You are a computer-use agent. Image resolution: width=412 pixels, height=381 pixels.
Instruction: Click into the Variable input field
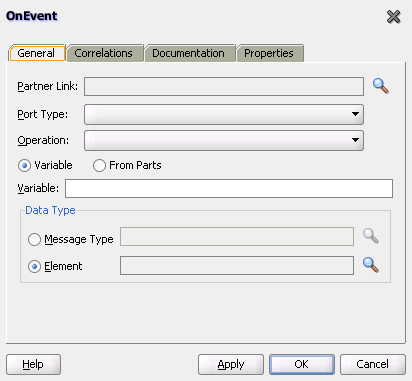coord(229,188)
